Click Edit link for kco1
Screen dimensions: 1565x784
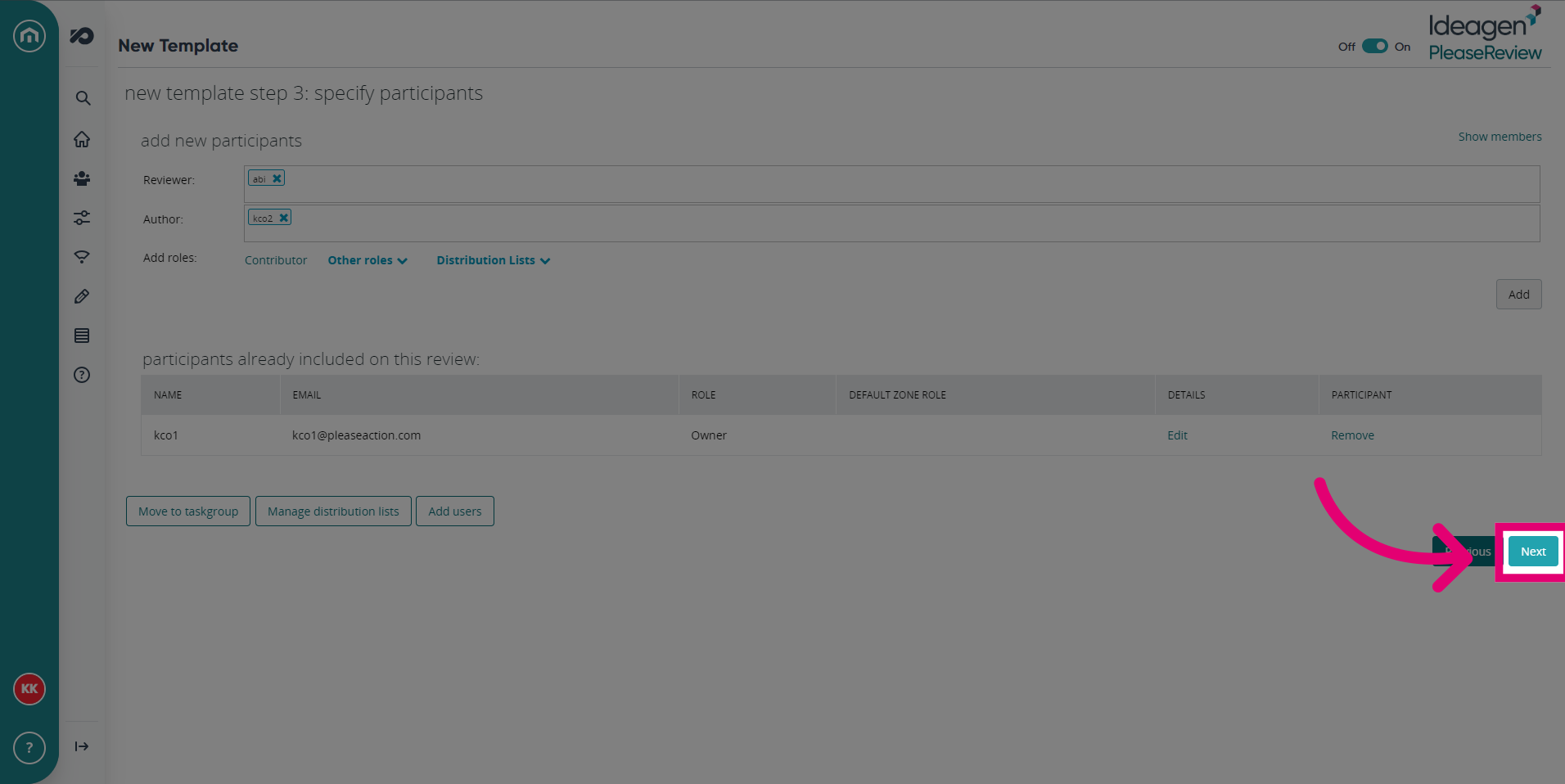coord(1177,435)
